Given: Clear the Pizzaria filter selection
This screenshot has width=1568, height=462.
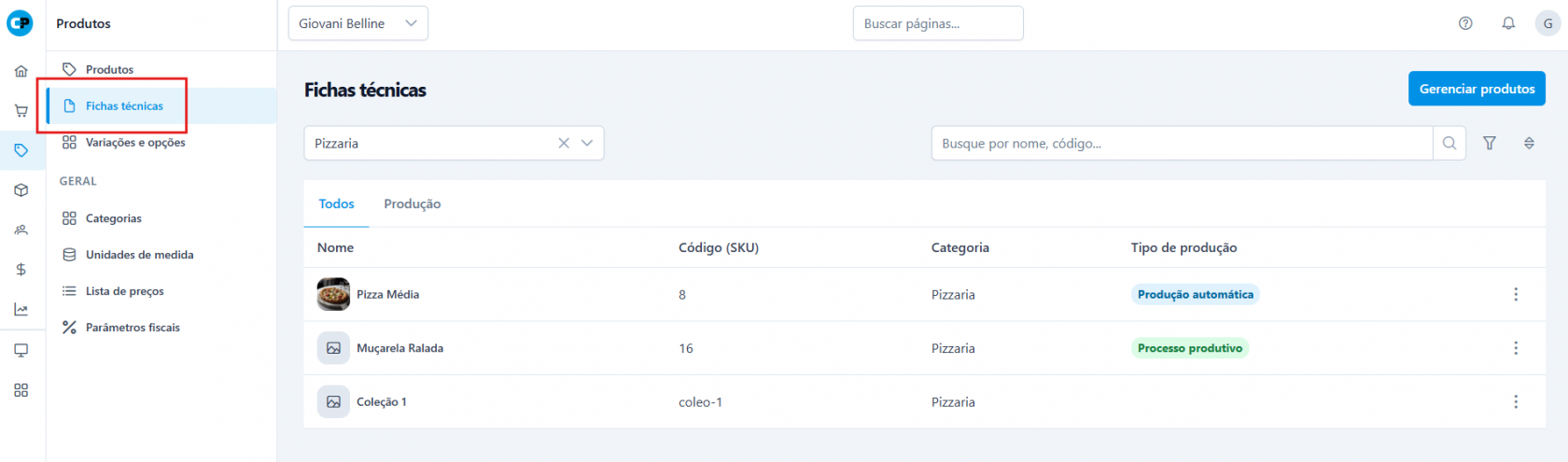Looking at the screenshot, I should [x=564, y=143].
